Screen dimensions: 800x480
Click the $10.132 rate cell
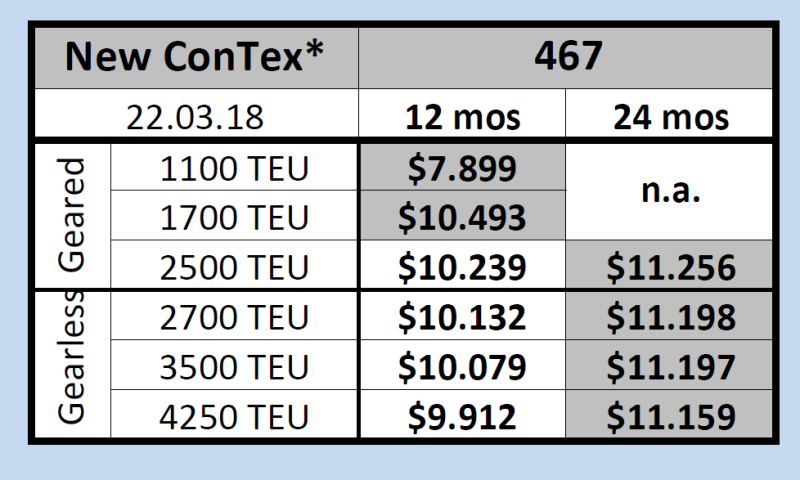click(x=462, y=316)
